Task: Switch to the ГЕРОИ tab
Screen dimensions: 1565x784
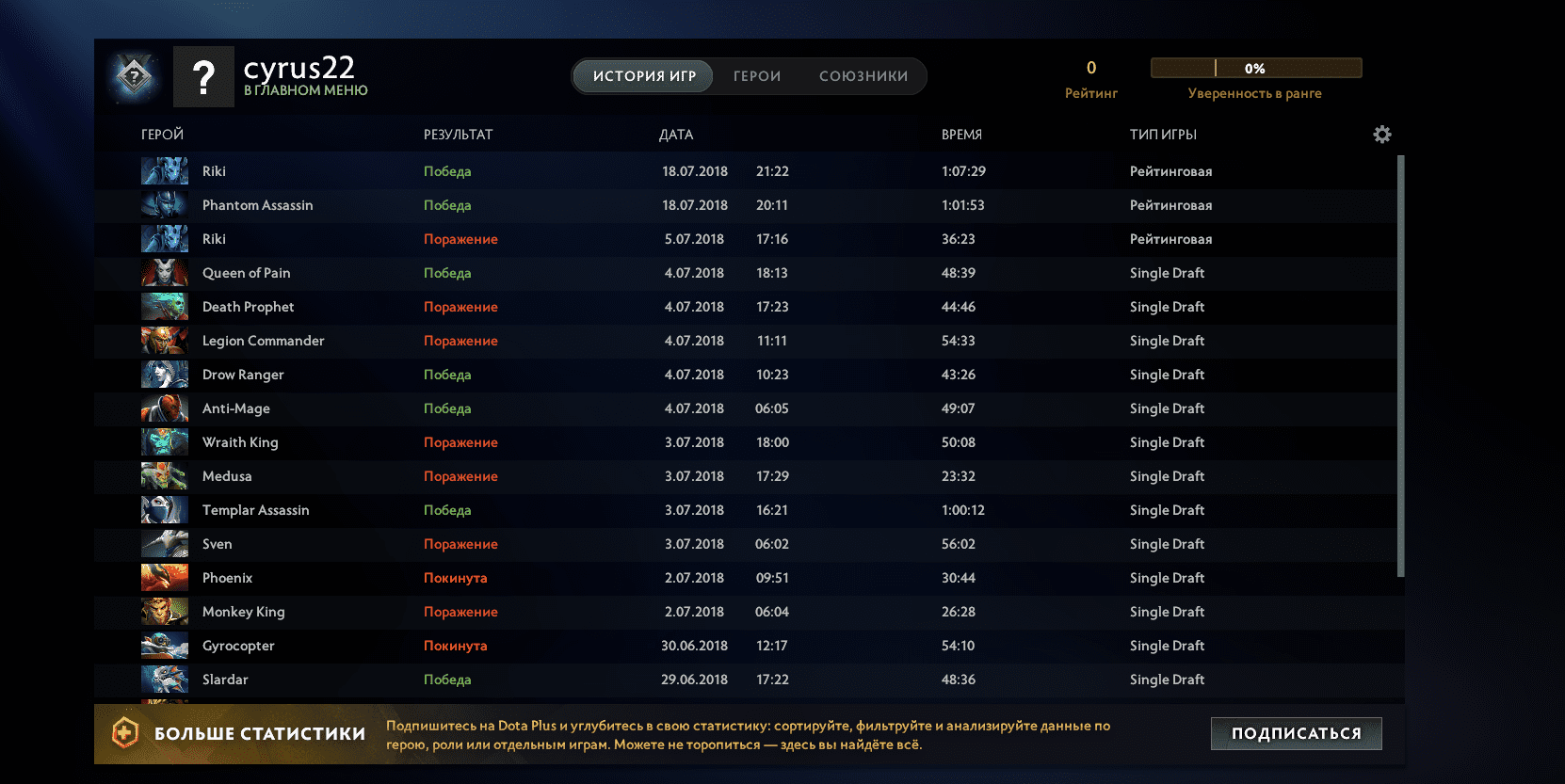Action: [x=757, y=76]
